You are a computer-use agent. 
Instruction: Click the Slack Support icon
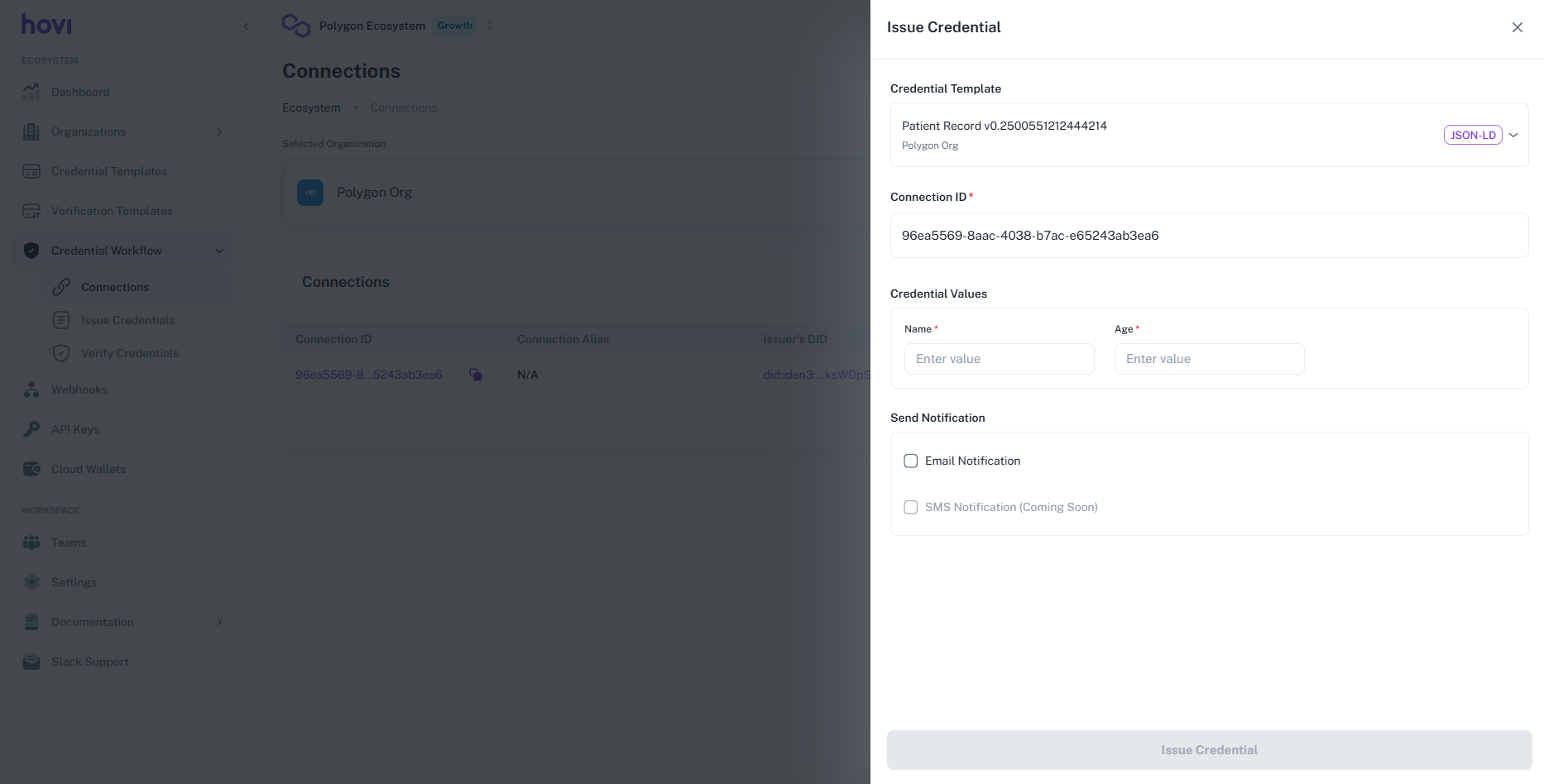(x=31, y=662)
